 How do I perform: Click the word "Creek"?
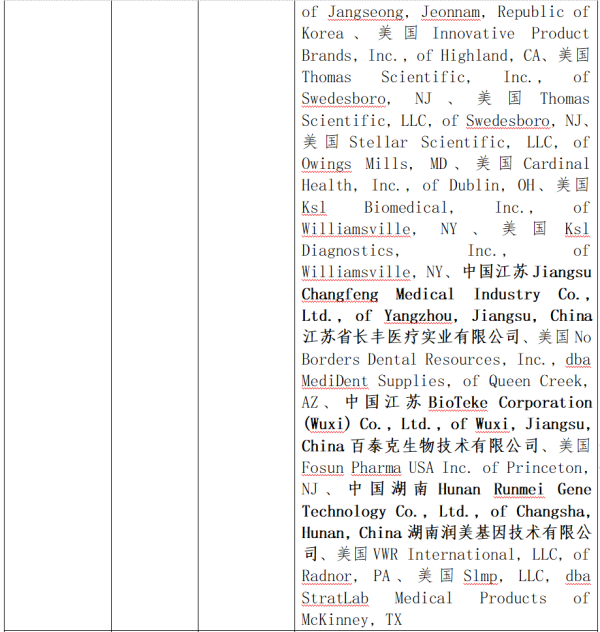pos(561,382)
